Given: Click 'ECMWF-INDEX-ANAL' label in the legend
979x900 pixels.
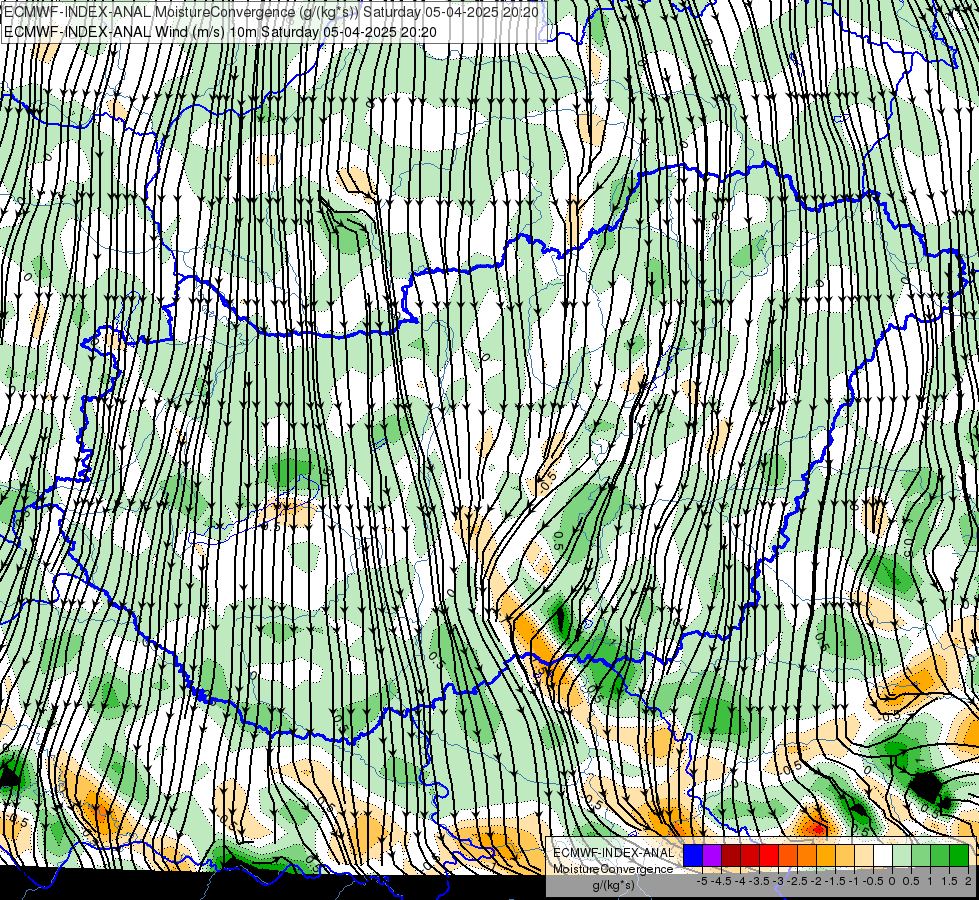Looking at the screenshot, I should click(613, 853).
